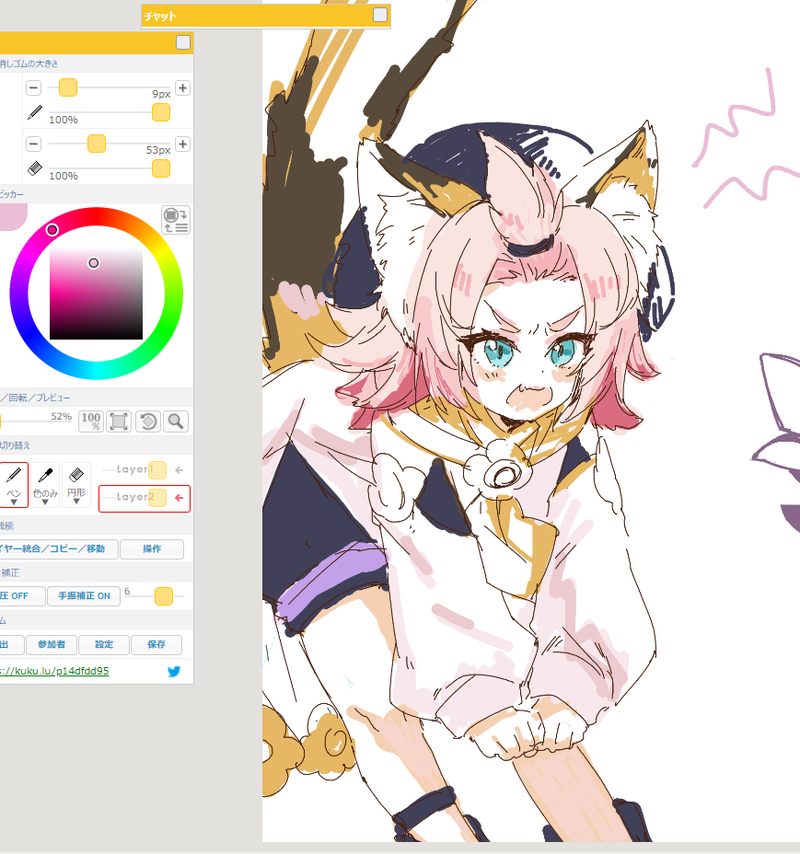
Task: Adjust the pen opacity slider handle
Action: 161,113
